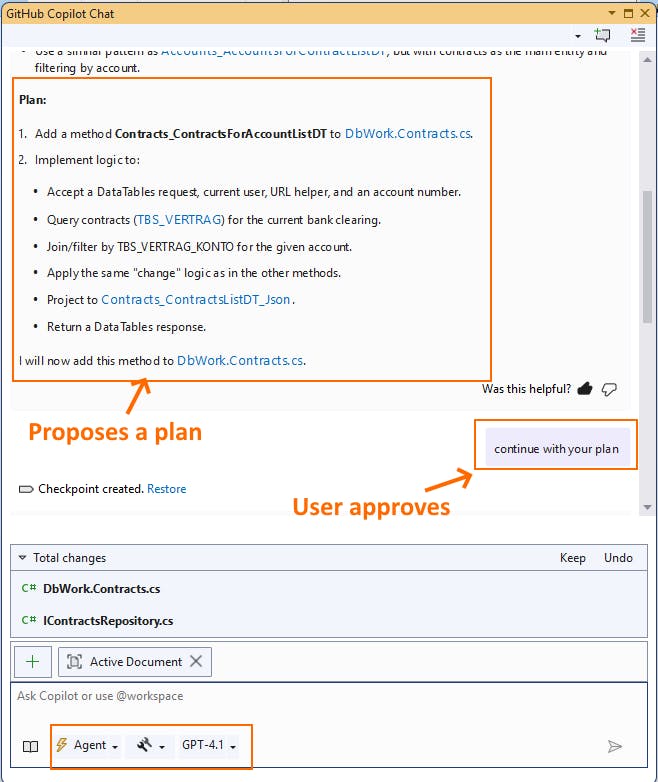Start a new Copilot chat thread
The height and width of the screenshot is (782, 658).
(x=602, y=35)
